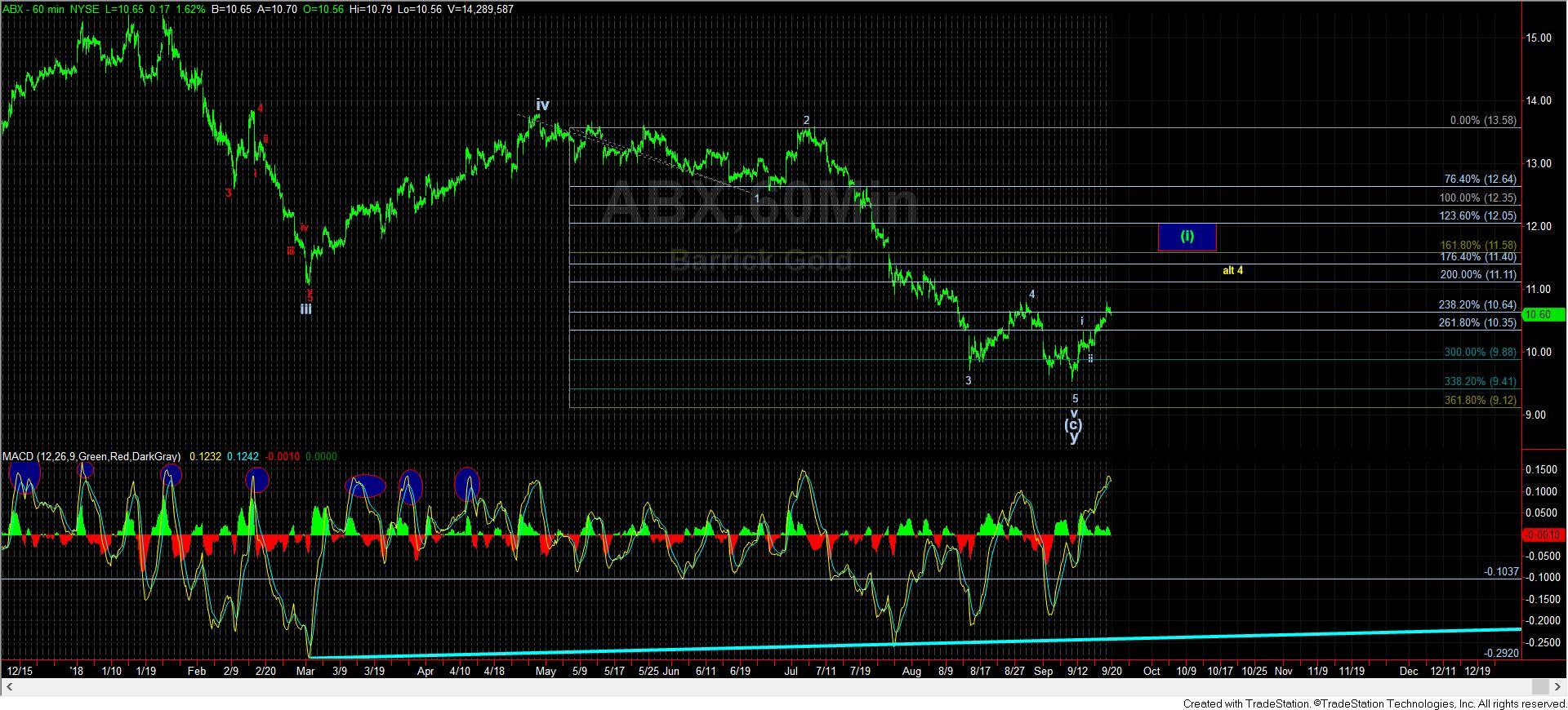Click the 'iv' wave label near May
The width and height of the screenshot is (1568, 710).
[542, 104]
